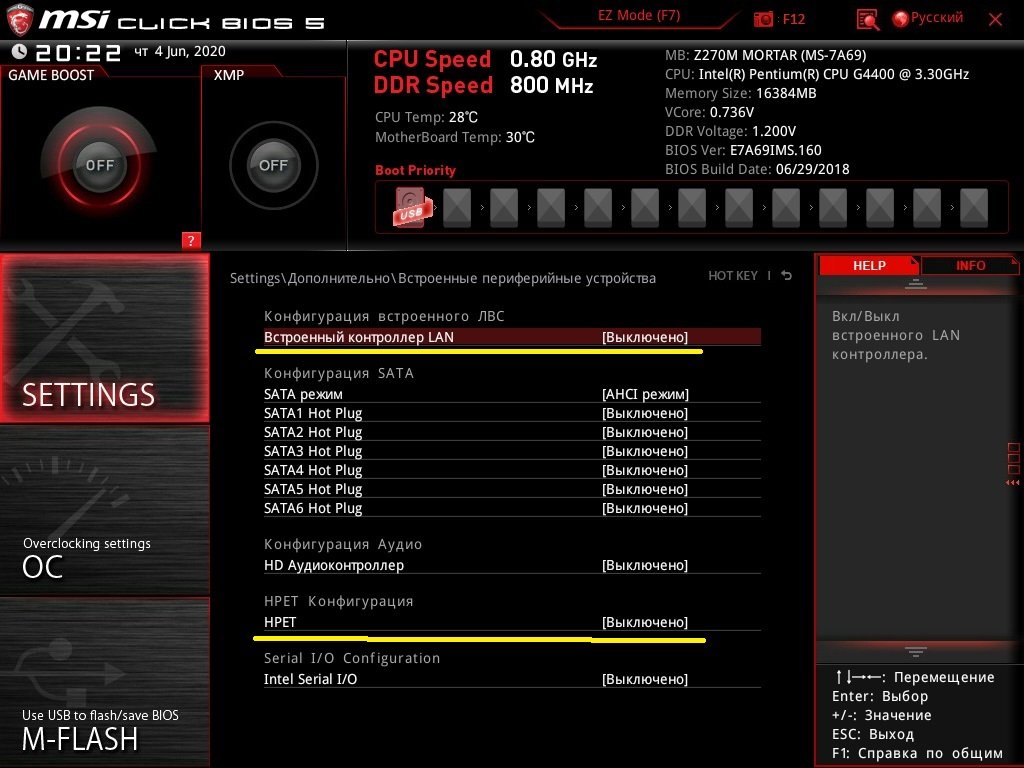Click the MSI dragon shield logo
The image size is (1024, 768).
tap(19, 19)
